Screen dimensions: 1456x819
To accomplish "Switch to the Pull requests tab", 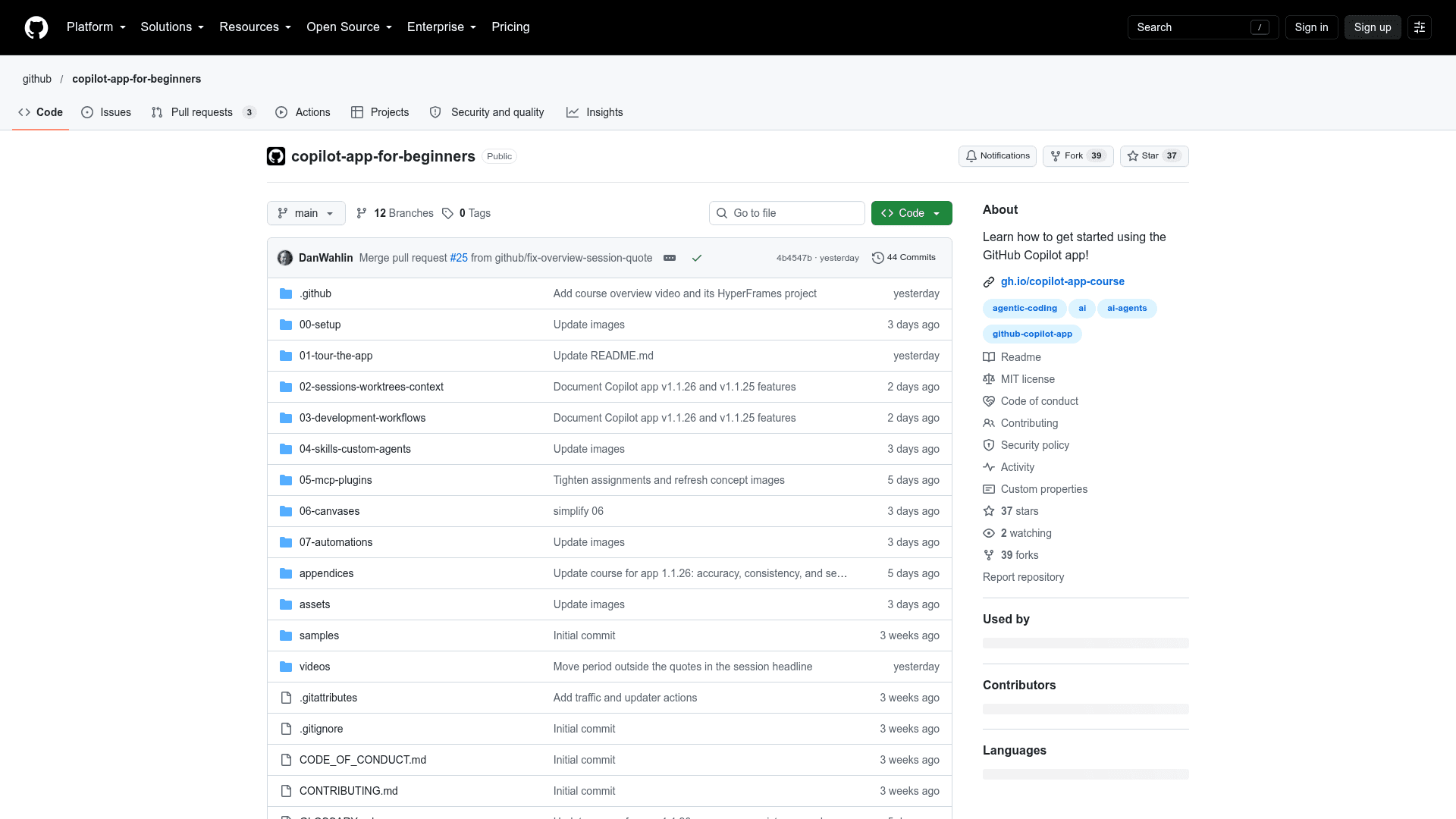I will click(203, 112).
